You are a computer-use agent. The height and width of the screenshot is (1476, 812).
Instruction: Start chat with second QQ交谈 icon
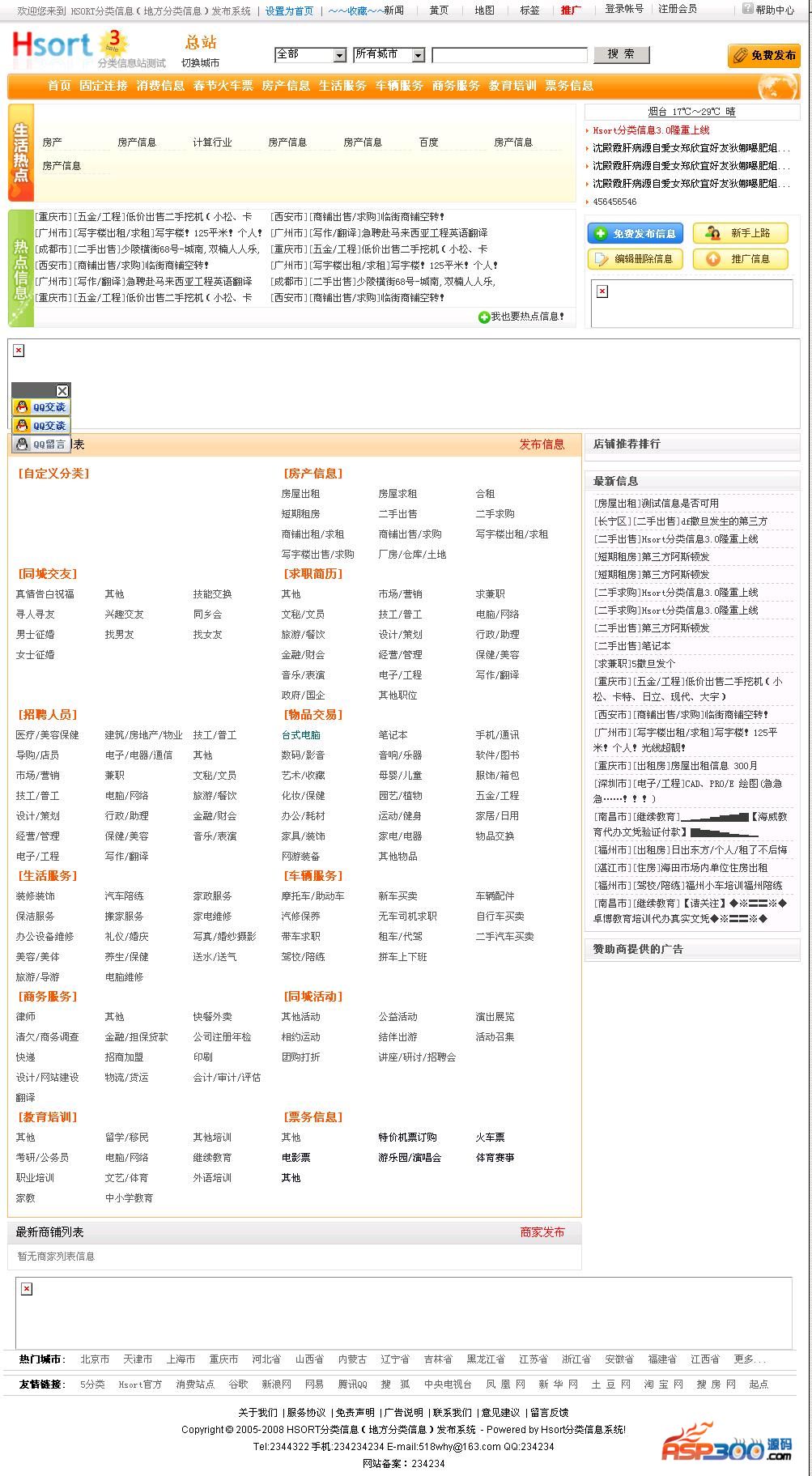[x=41, y=426]
